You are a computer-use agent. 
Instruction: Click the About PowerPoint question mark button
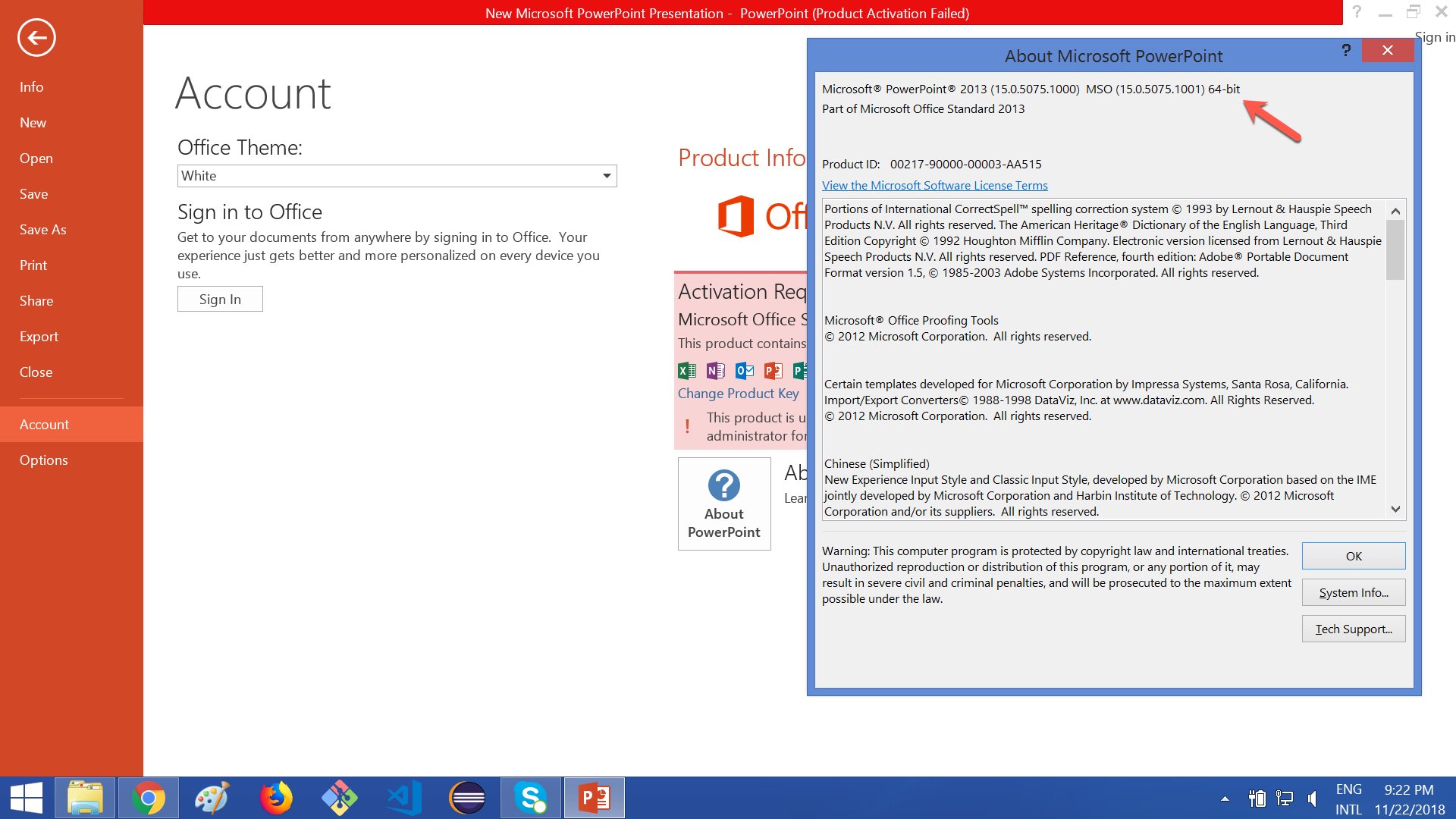(x=723, y=504)
